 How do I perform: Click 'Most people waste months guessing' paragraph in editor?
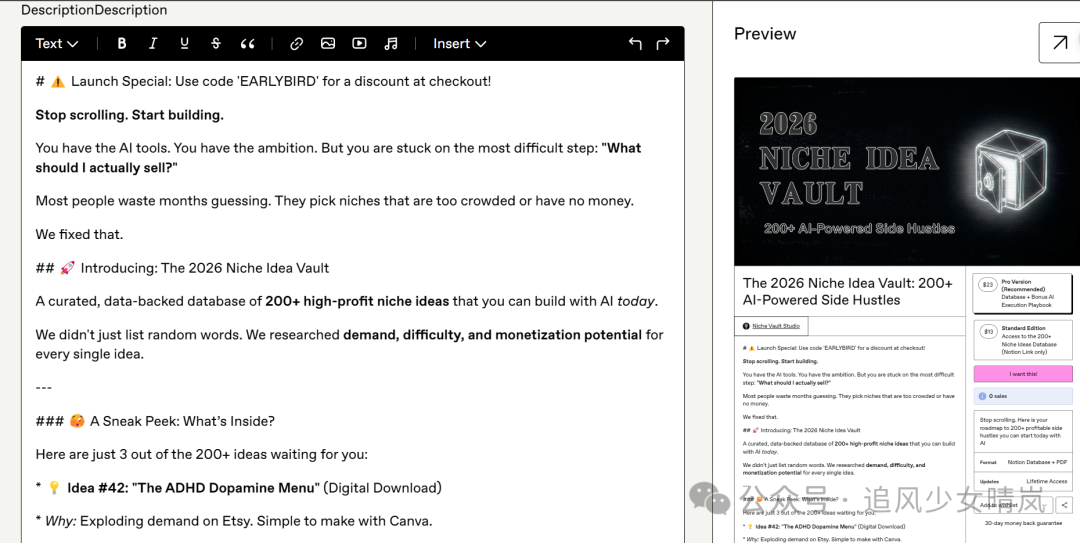coord(335,201)
